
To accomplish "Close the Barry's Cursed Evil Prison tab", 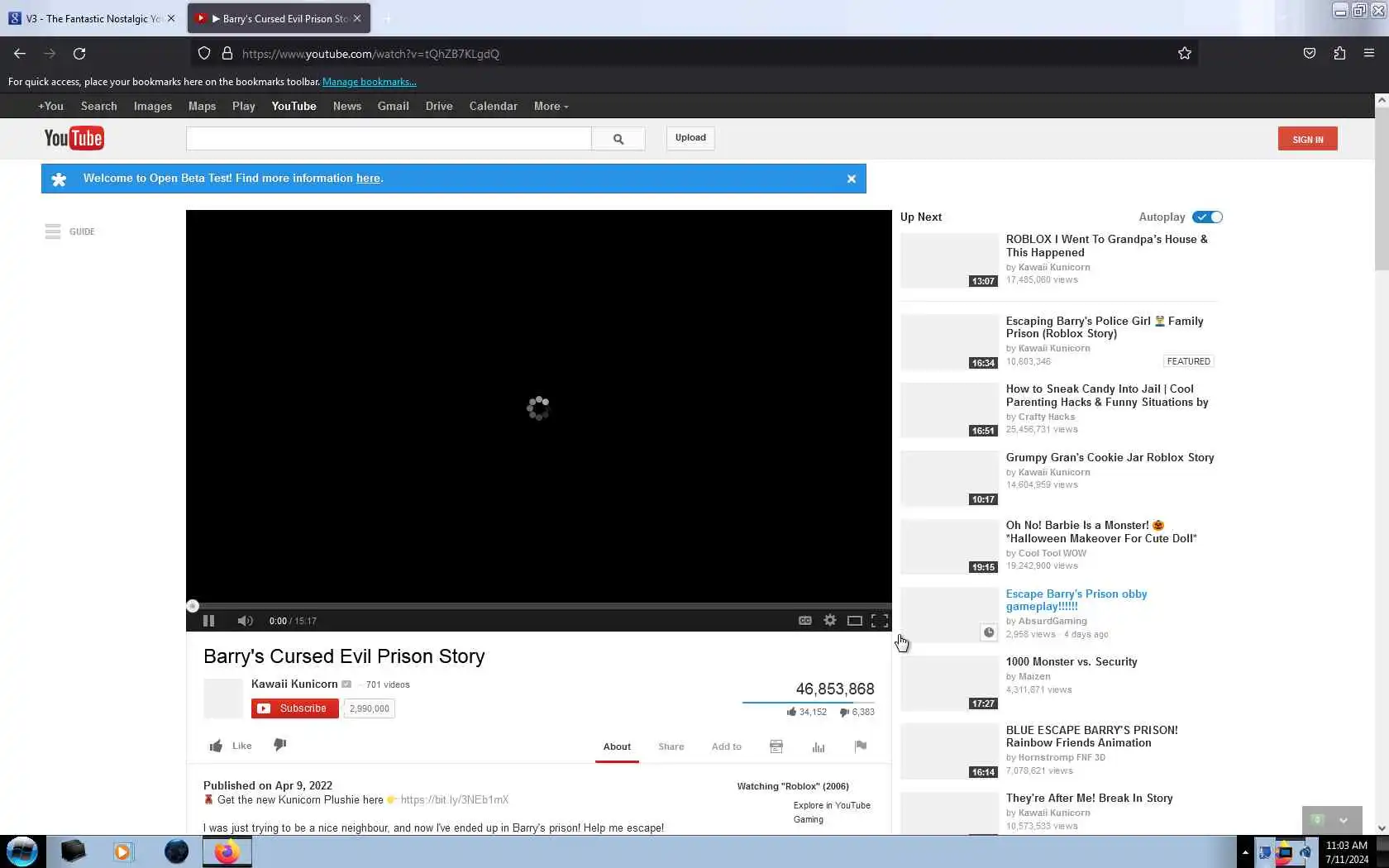I will pos(357,18).
